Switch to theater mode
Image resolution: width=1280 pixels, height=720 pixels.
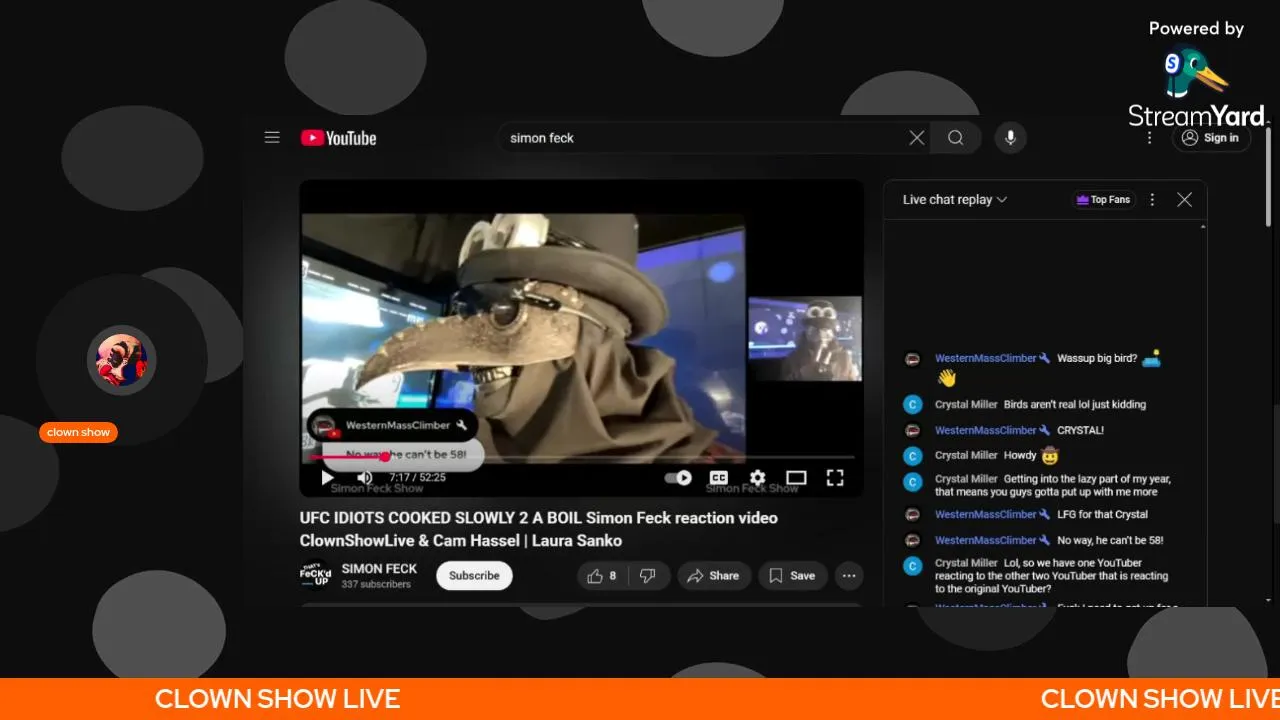tap(796, 478)
